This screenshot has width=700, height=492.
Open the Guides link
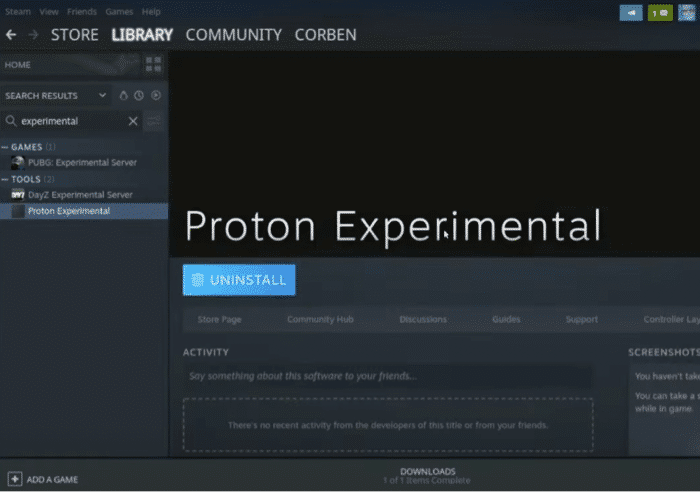pyautogui.click(x=506, y=319)
